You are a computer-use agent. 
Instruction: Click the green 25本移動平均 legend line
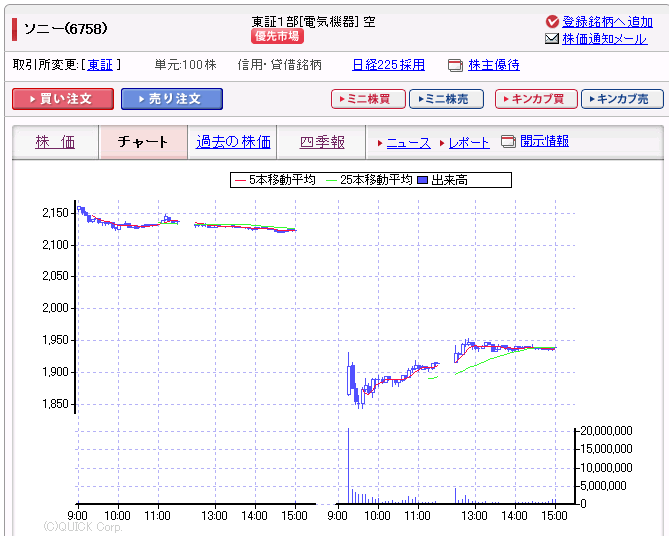[332, 181]
